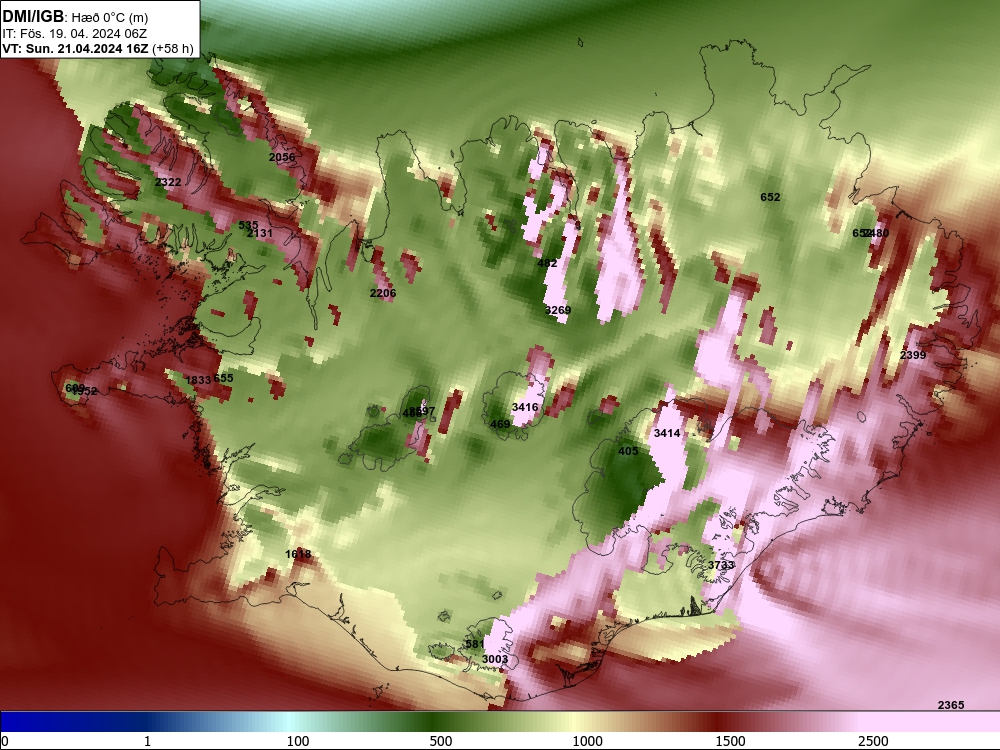This screenshot has height=750, width=1000.
Task: Click the 500 label on color scale
Action: 441,741
